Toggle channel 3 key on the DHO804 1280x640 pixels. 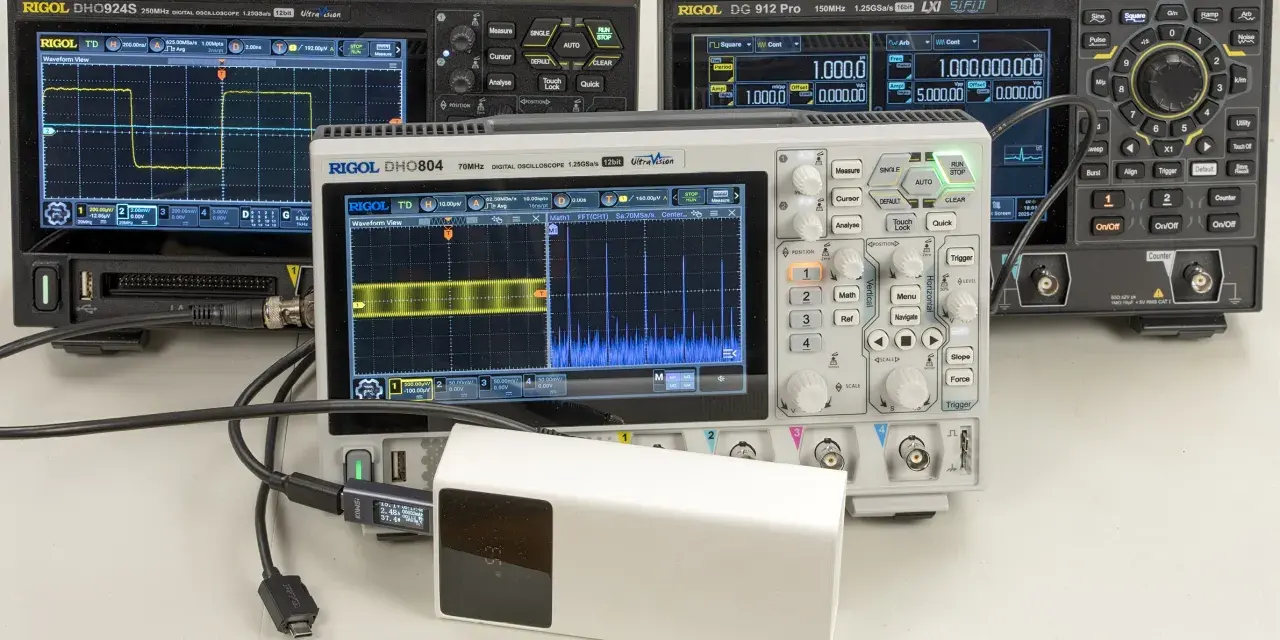pos(805,319)
